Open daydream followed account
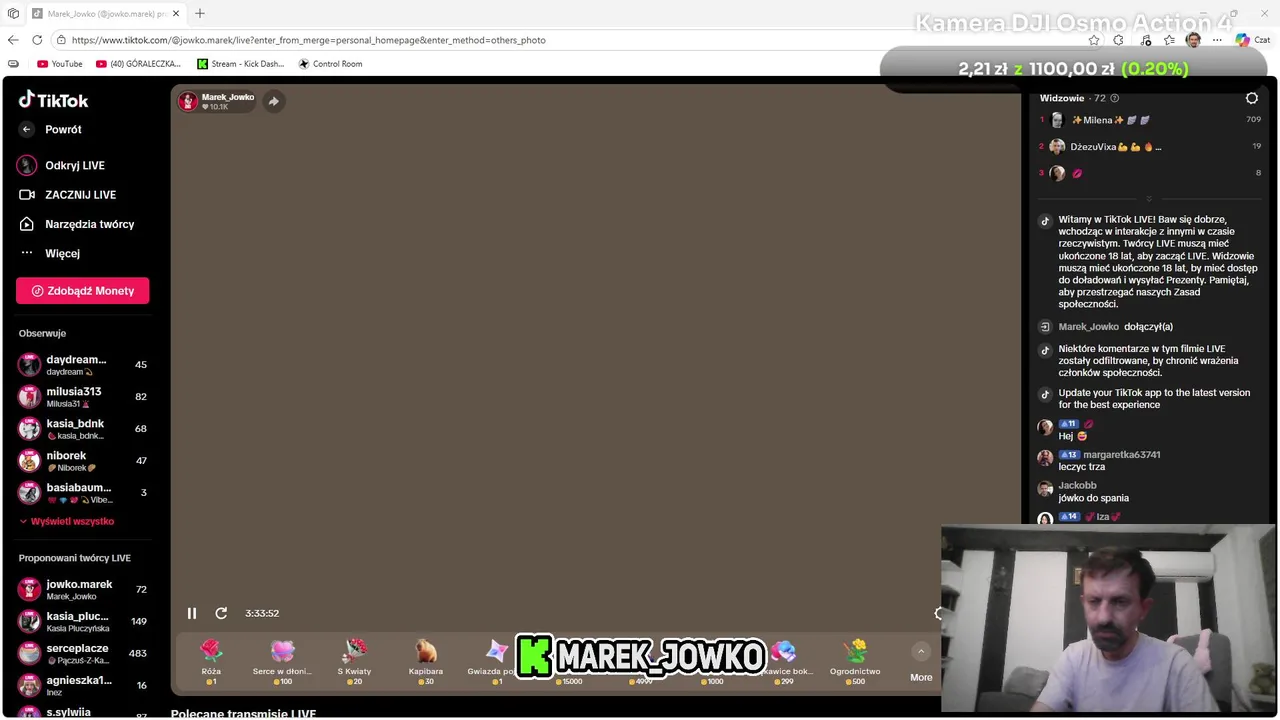1280x720 pixels. coord(83,365)
